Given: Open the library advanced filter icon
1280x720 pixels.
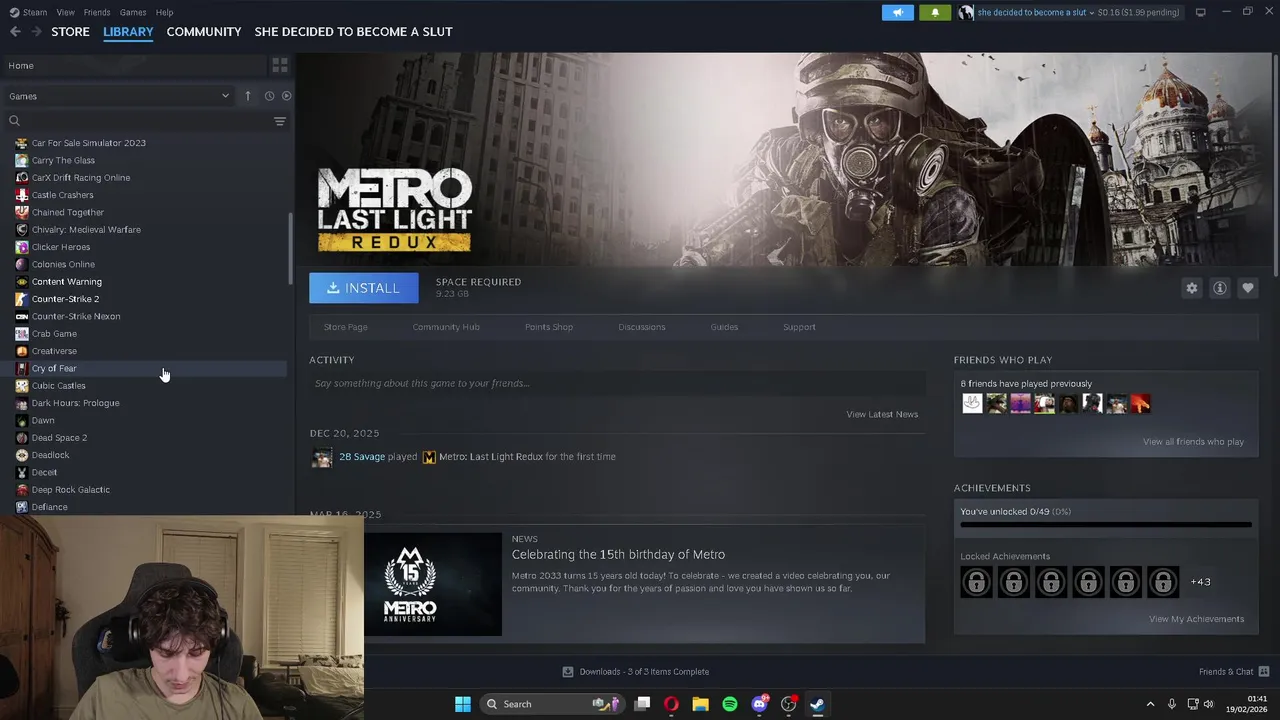Looking at the screenshot, I should coord(280,121).
